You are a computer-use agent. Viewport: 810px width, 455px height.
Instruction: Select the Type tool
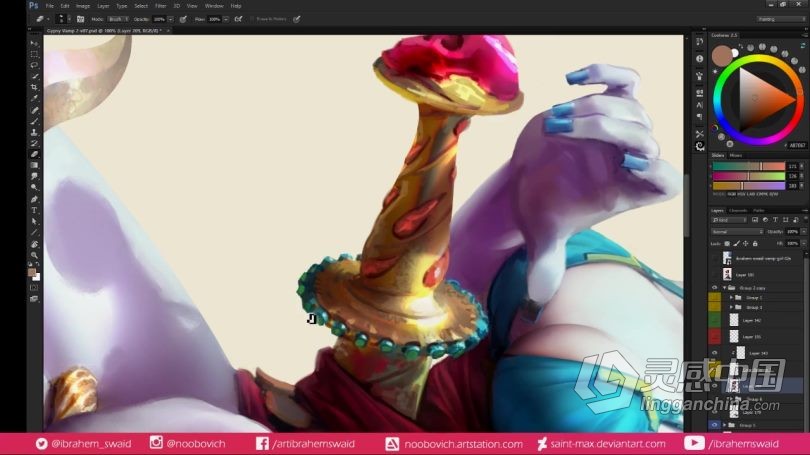pos(34,210)
